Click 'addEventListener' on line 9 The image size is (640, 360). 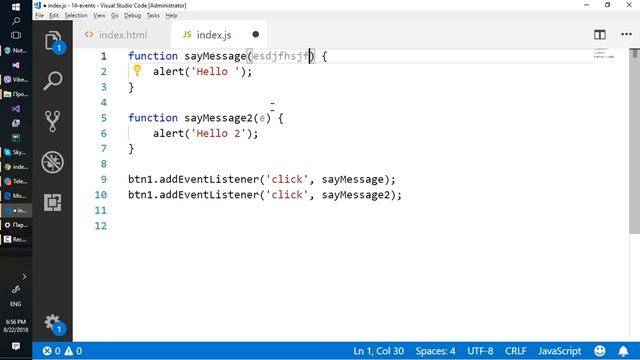[x=209, y=180]
